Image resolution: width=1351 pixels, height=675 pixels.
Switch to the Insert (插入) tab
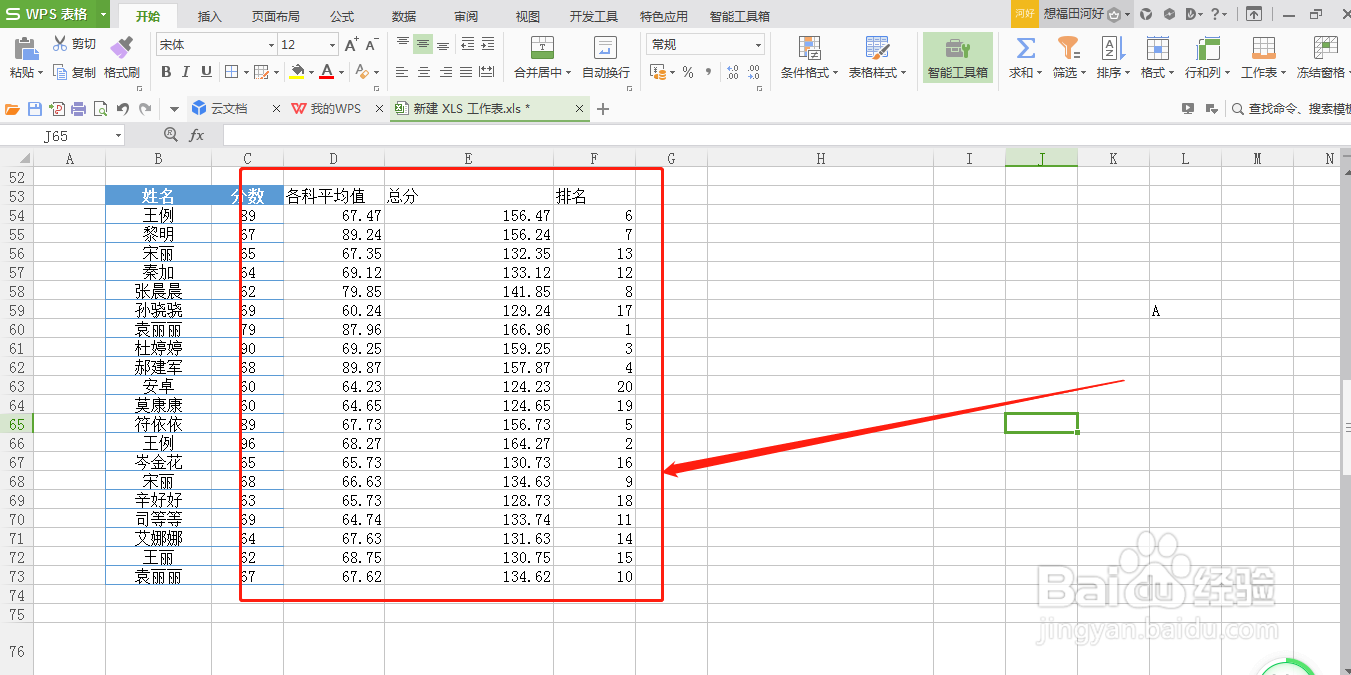tap(210, 17)
